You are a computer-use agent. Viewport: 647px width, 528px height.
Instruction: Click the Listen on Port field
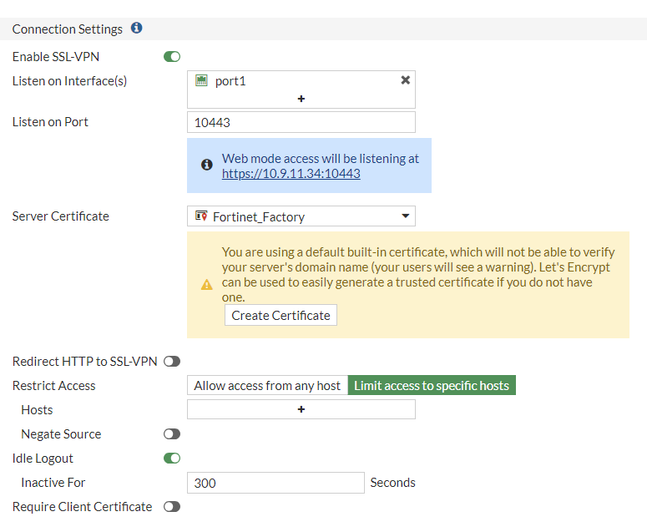tap(301, 122)
